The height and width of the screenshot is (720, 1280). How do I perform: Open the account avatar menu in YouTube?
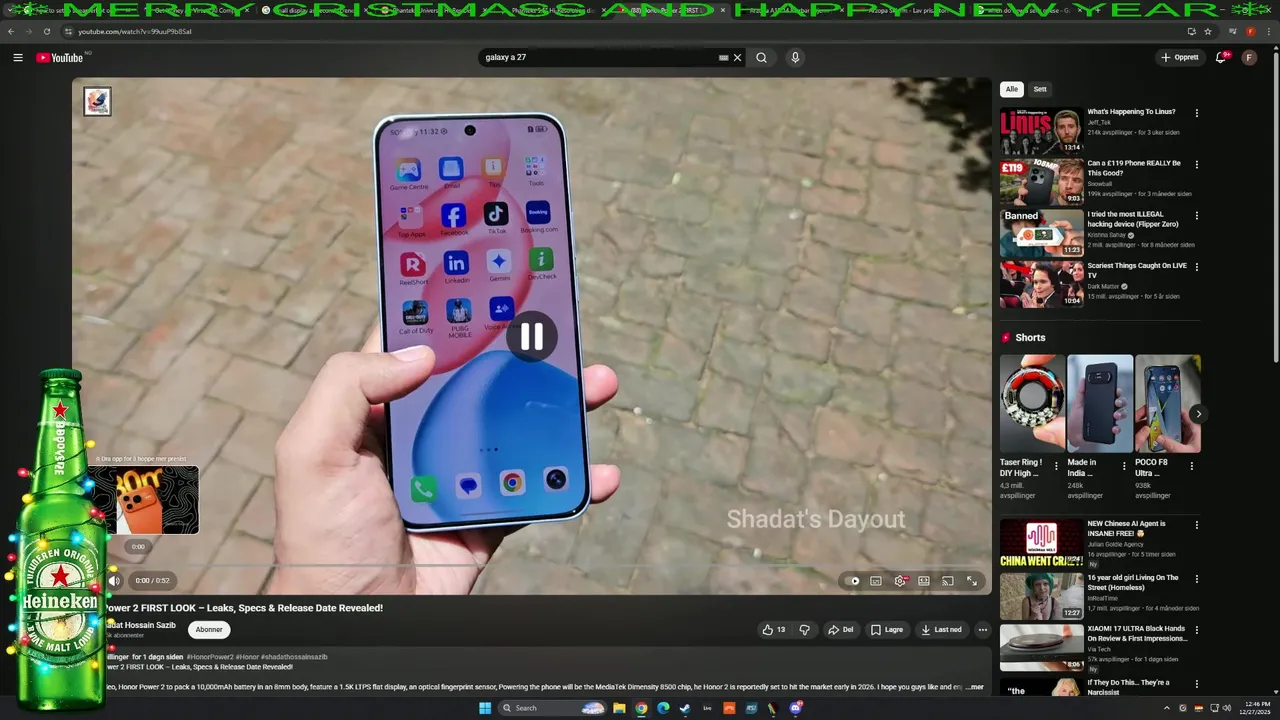(x=1249, y=58)
